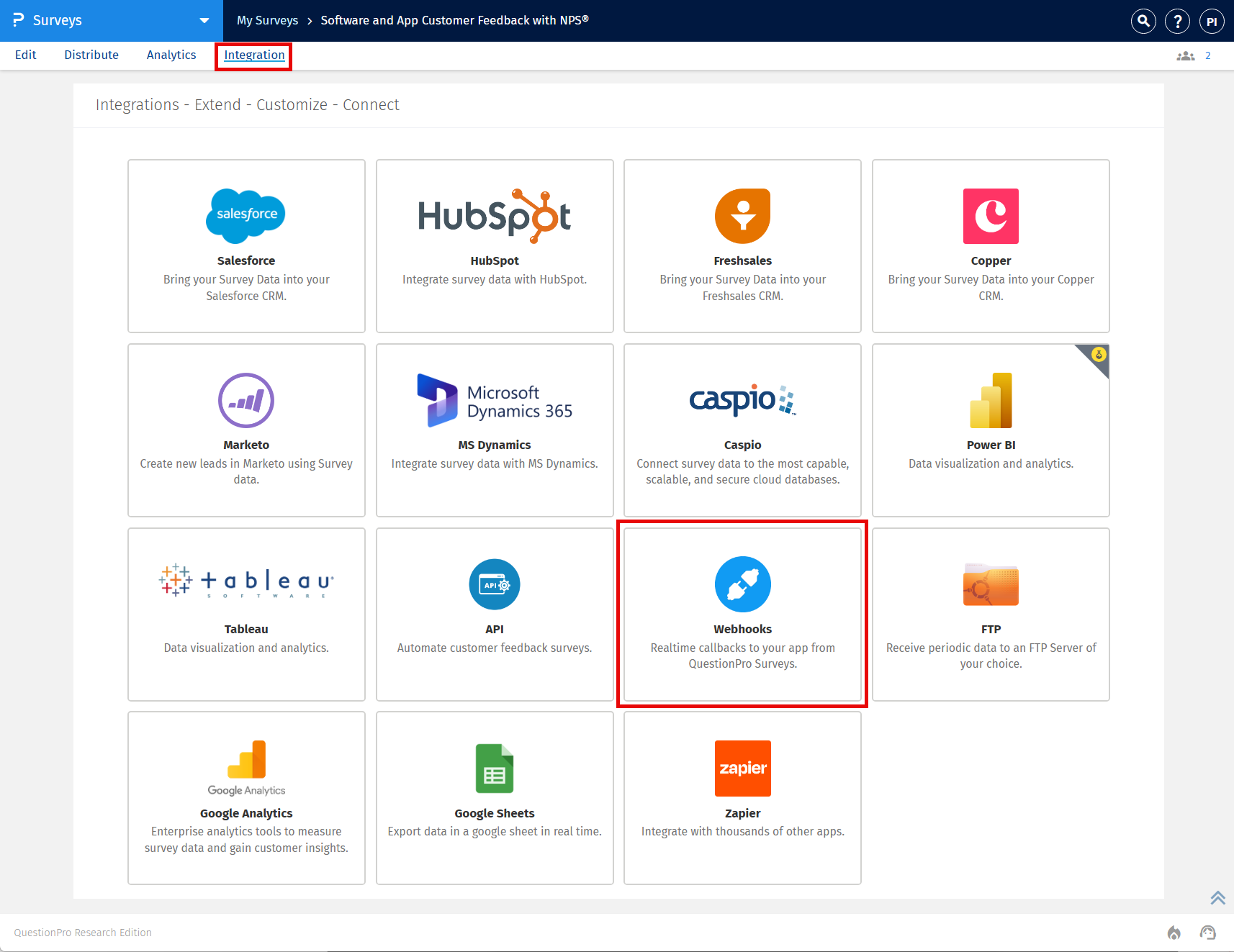Click the headset support icon in footer

[1208, 933]
